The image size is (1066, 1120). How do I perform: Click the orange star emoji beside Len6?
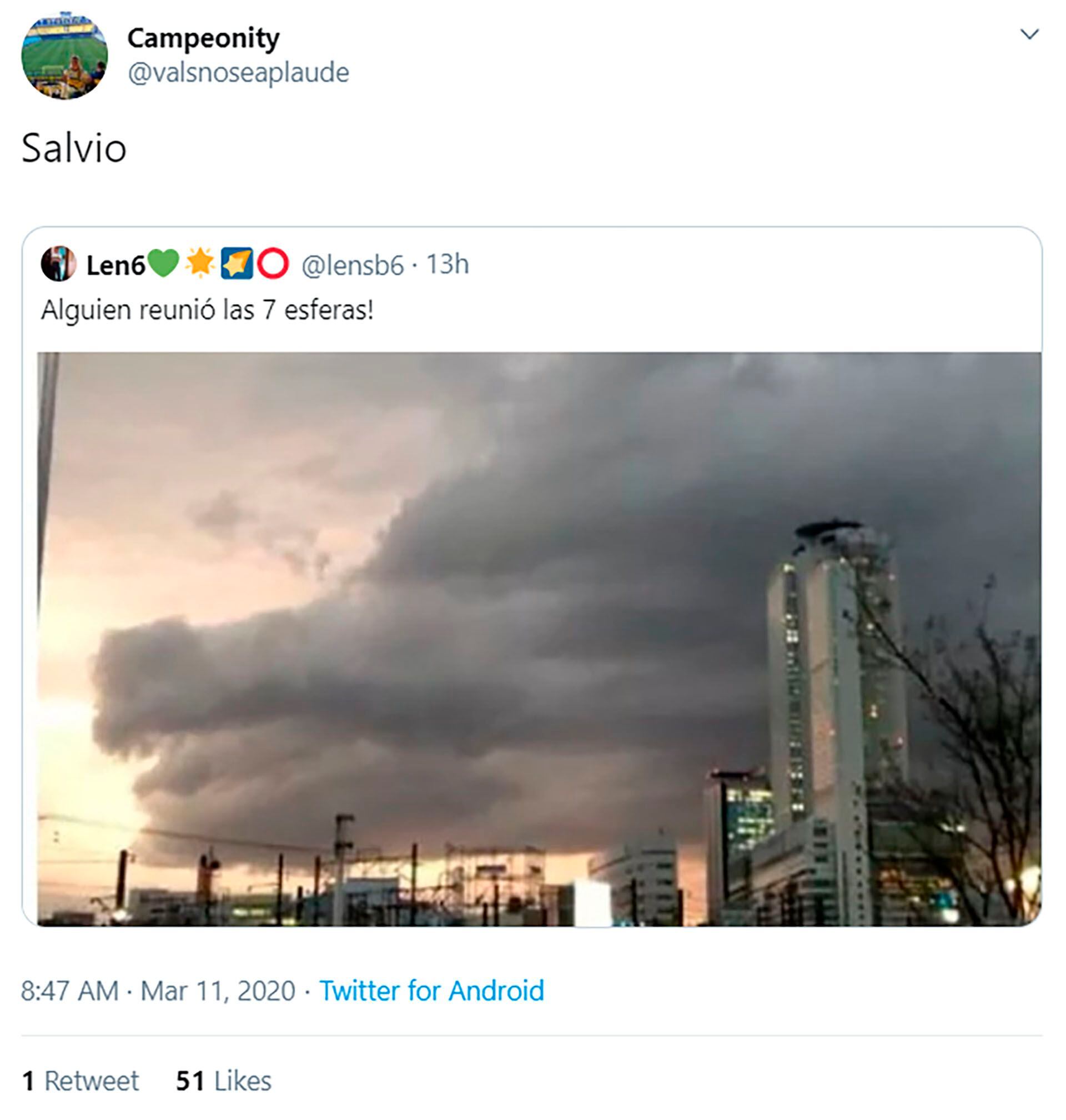[x=199, y=264]
